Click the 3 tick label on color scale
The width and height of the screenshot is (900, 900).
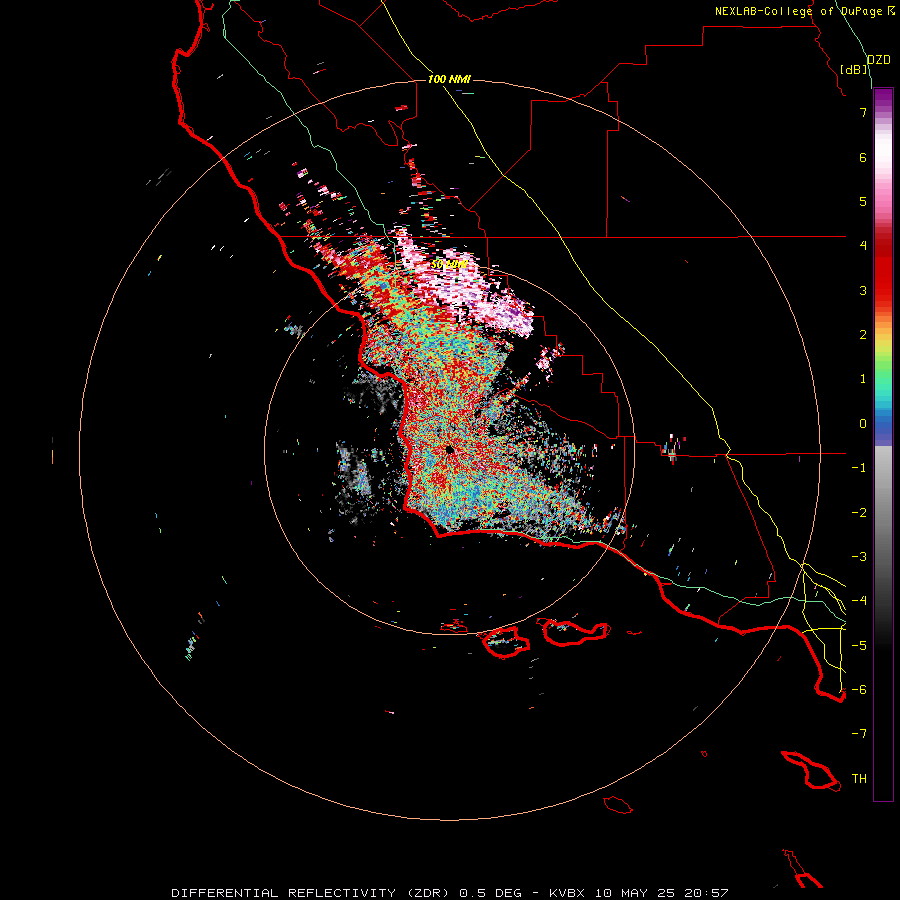[x=863, y=290]
